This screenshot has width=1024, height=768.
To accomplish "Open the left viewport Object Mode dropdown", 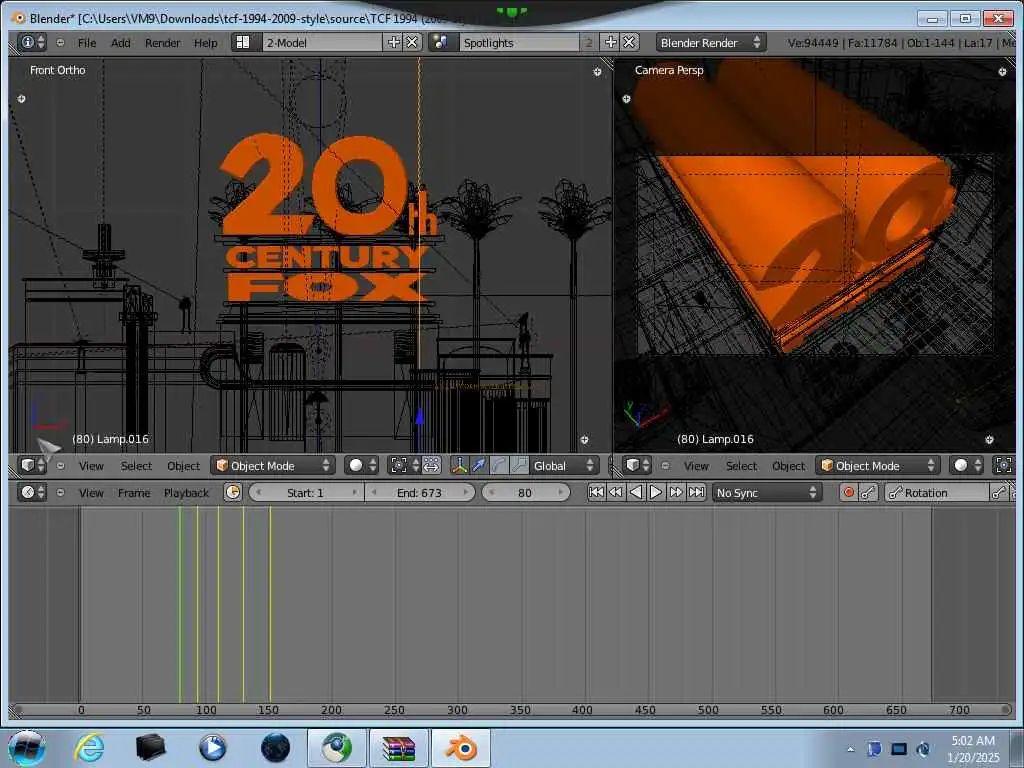I will point(273,466).
